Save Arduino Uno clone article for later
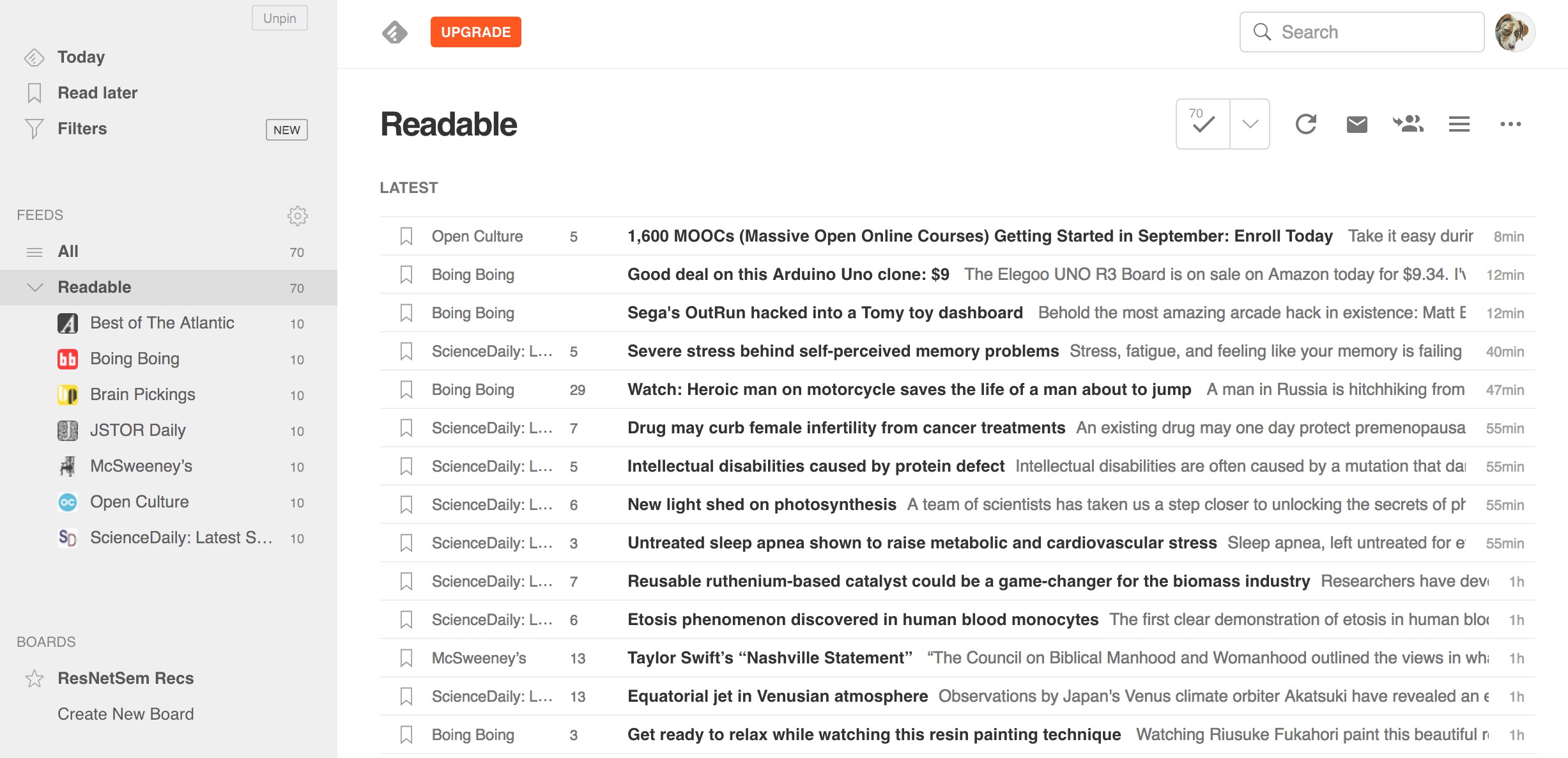Viewport: 1568px width, 758px height. [x=406, y=275]
